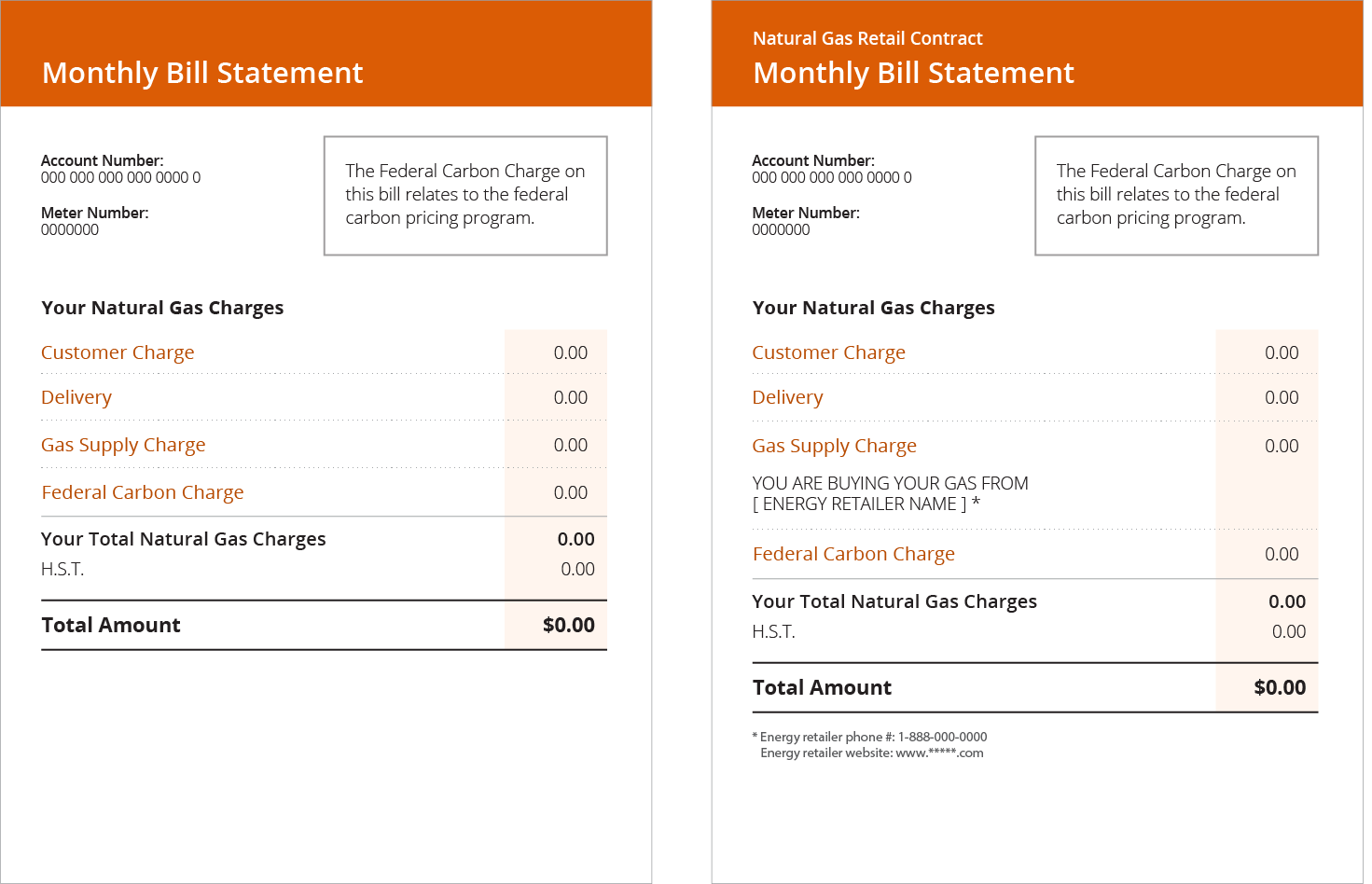Click the Natural Gas Retail Contract heading
Viewport: 1372px width, 884px height.
[x=867, y=38]
